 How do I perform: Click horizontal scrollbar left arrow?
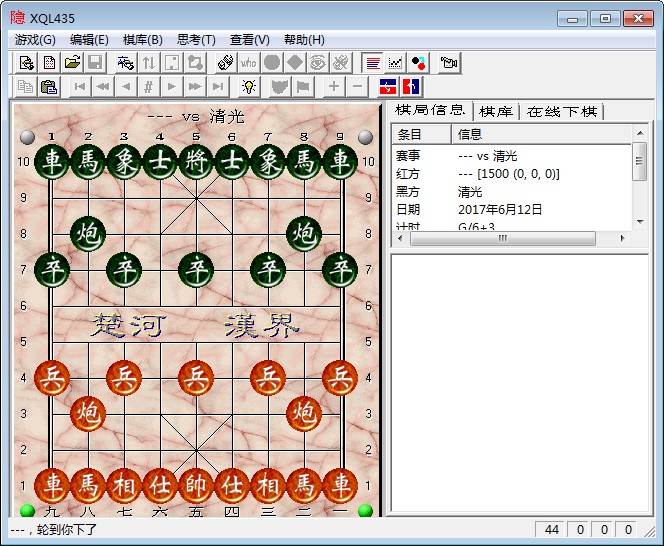pos(400,238)
